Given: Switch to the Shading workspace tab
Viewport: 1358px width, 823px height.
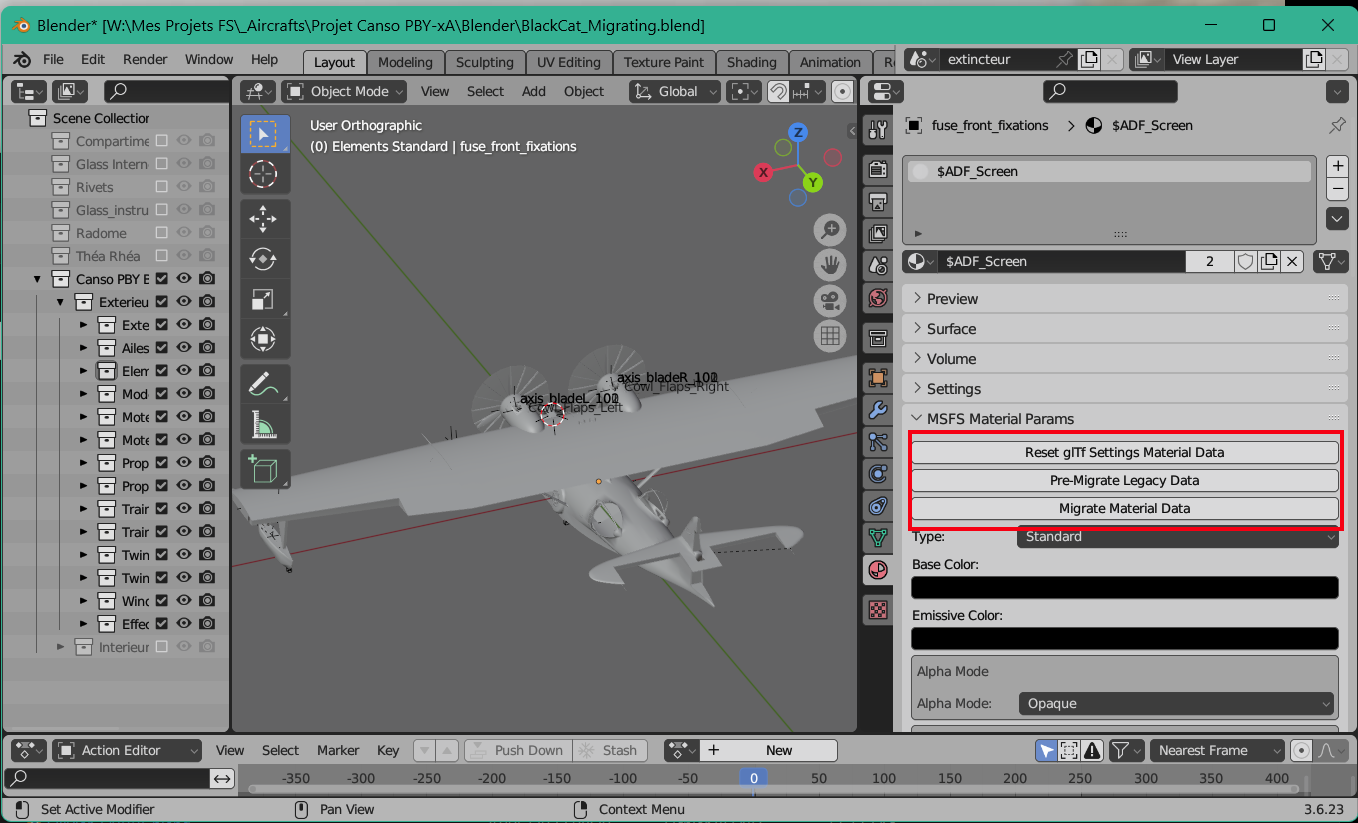Looking at the screenshot, I should pos(751,62).
